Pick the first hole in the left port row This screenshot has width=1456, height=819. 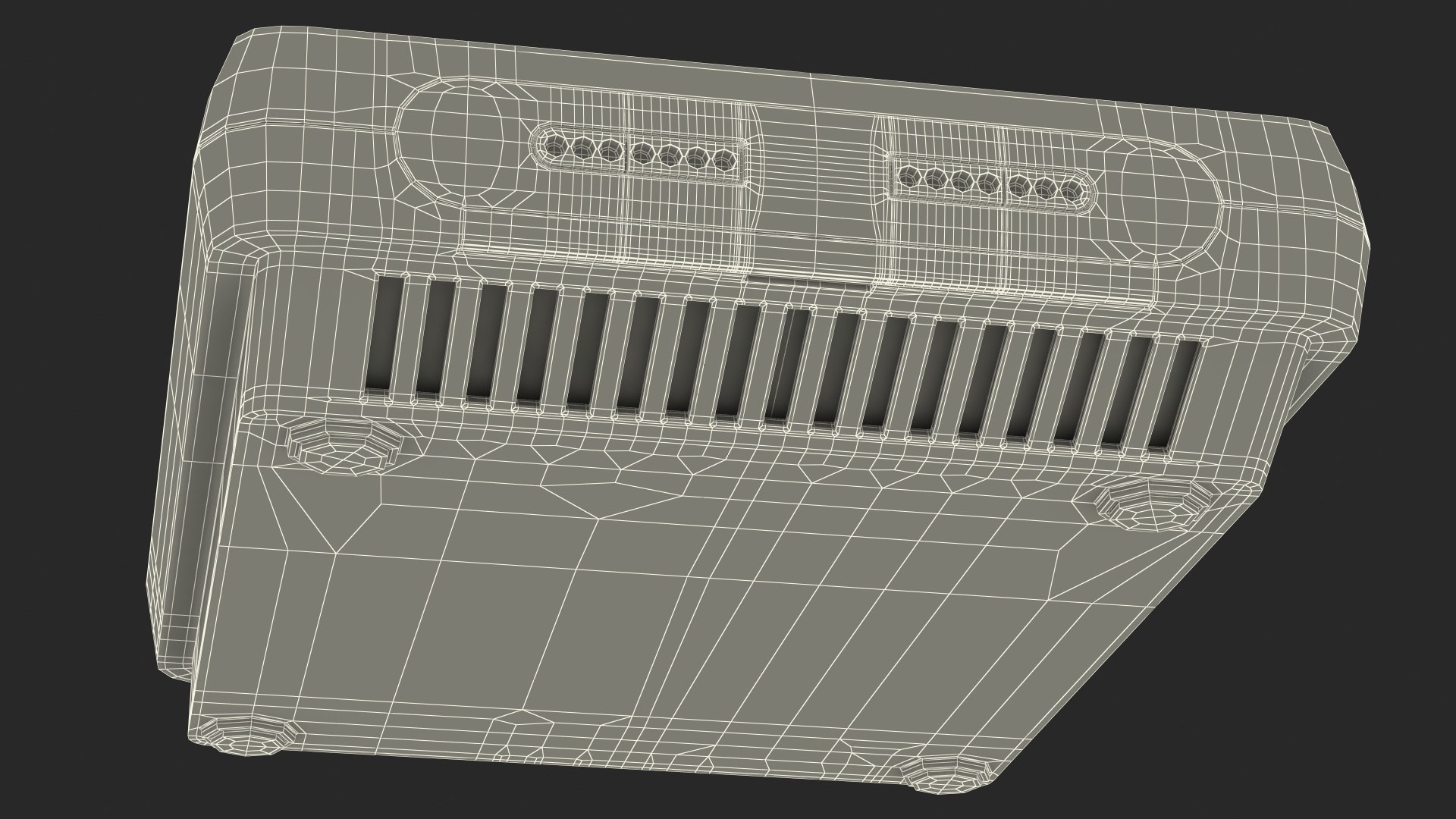(556, 144)
